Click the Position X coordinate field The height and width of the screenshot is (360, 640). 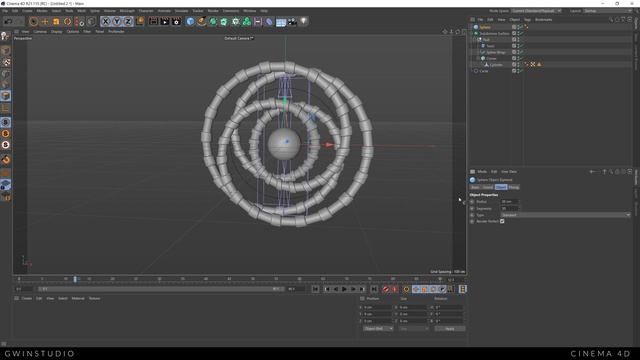(377, 307)
